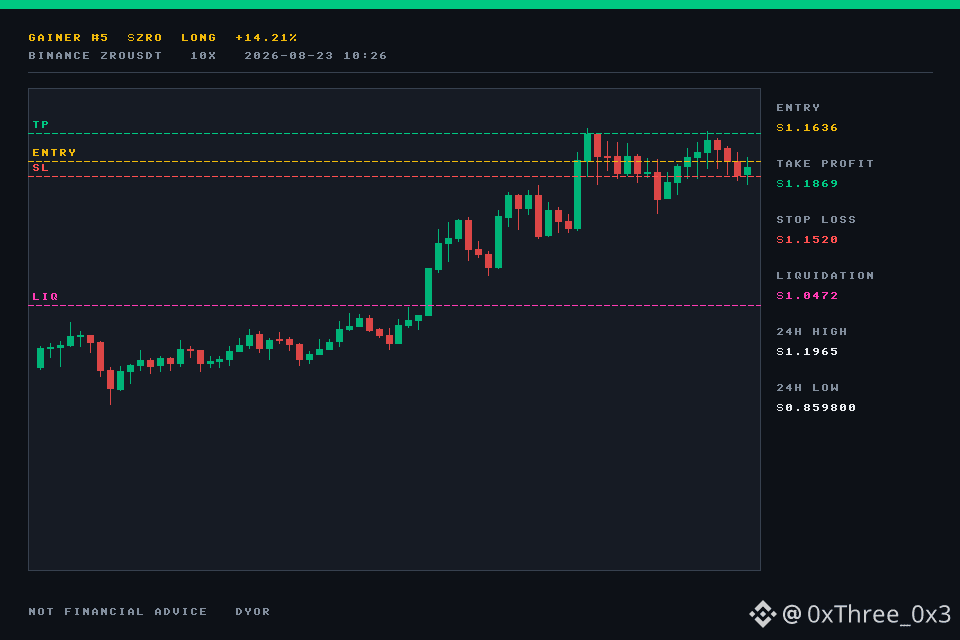Image resolution: width=960 pixels, height=640 pixels.
Task: Click the 'LONG' position label
Action: [x=198, y=37]
